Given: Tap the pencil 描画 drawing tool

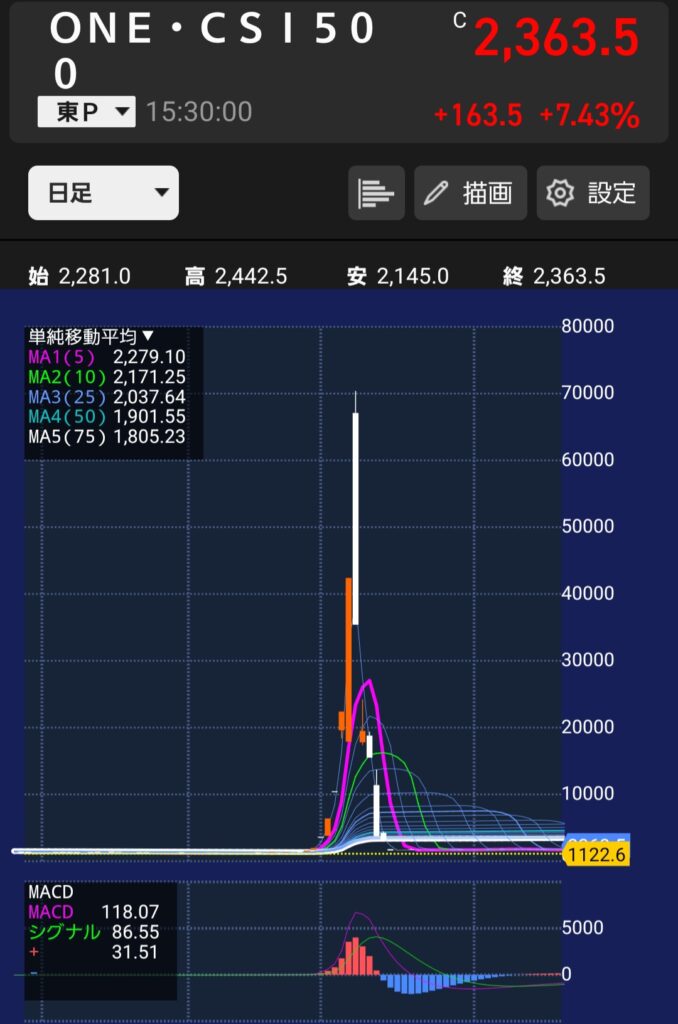Looking at the screenshot, I should click(x=470, y=193).
